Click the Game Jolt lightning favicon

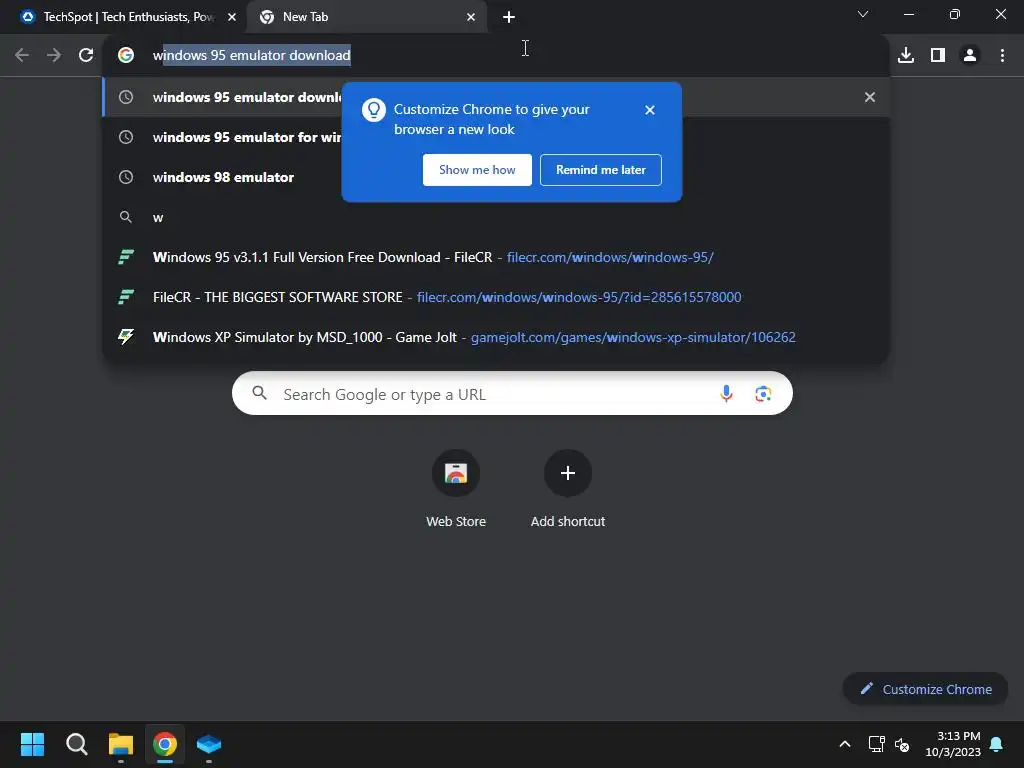(126, 337)
